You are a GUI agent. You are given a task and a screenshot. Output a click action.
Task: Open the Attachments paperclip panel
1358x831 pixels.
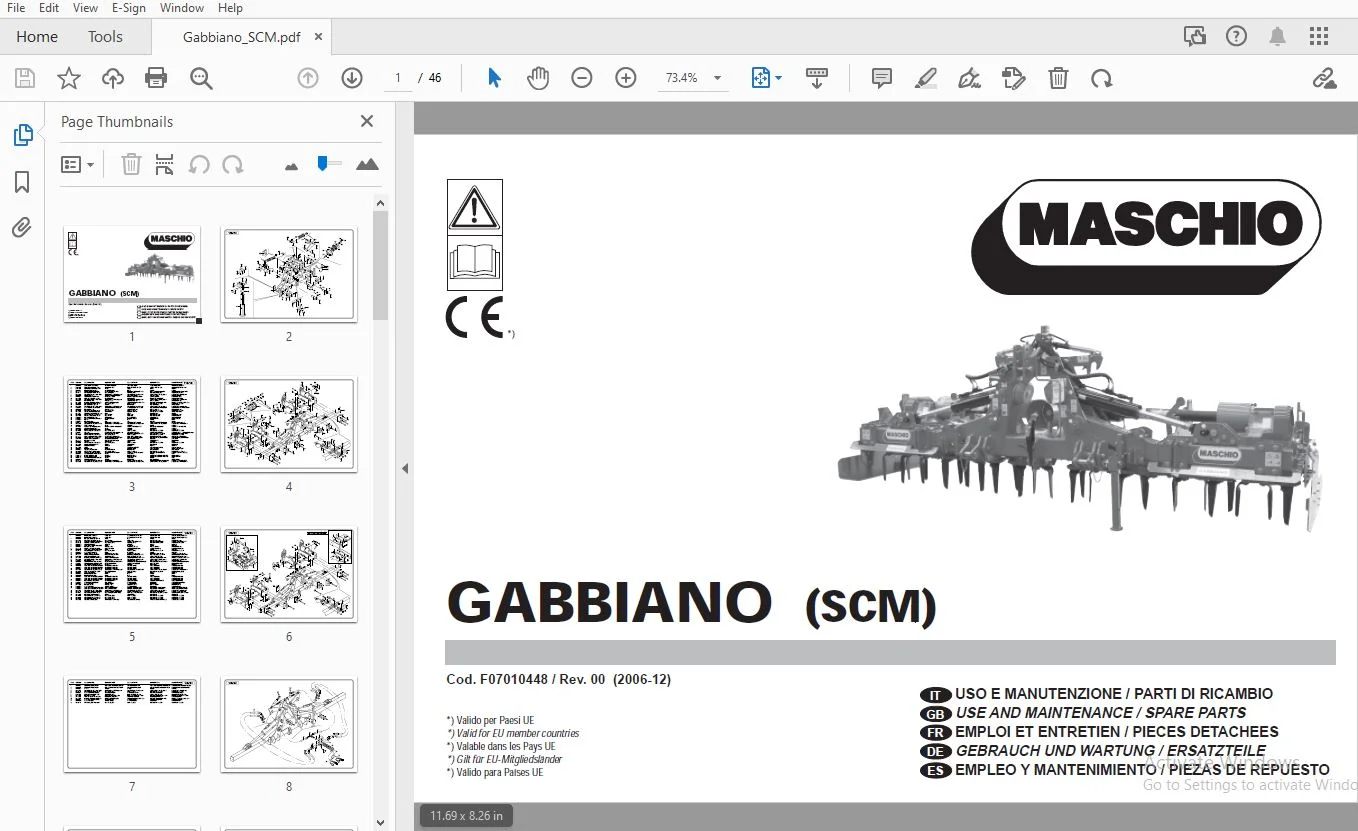[22, 228]
